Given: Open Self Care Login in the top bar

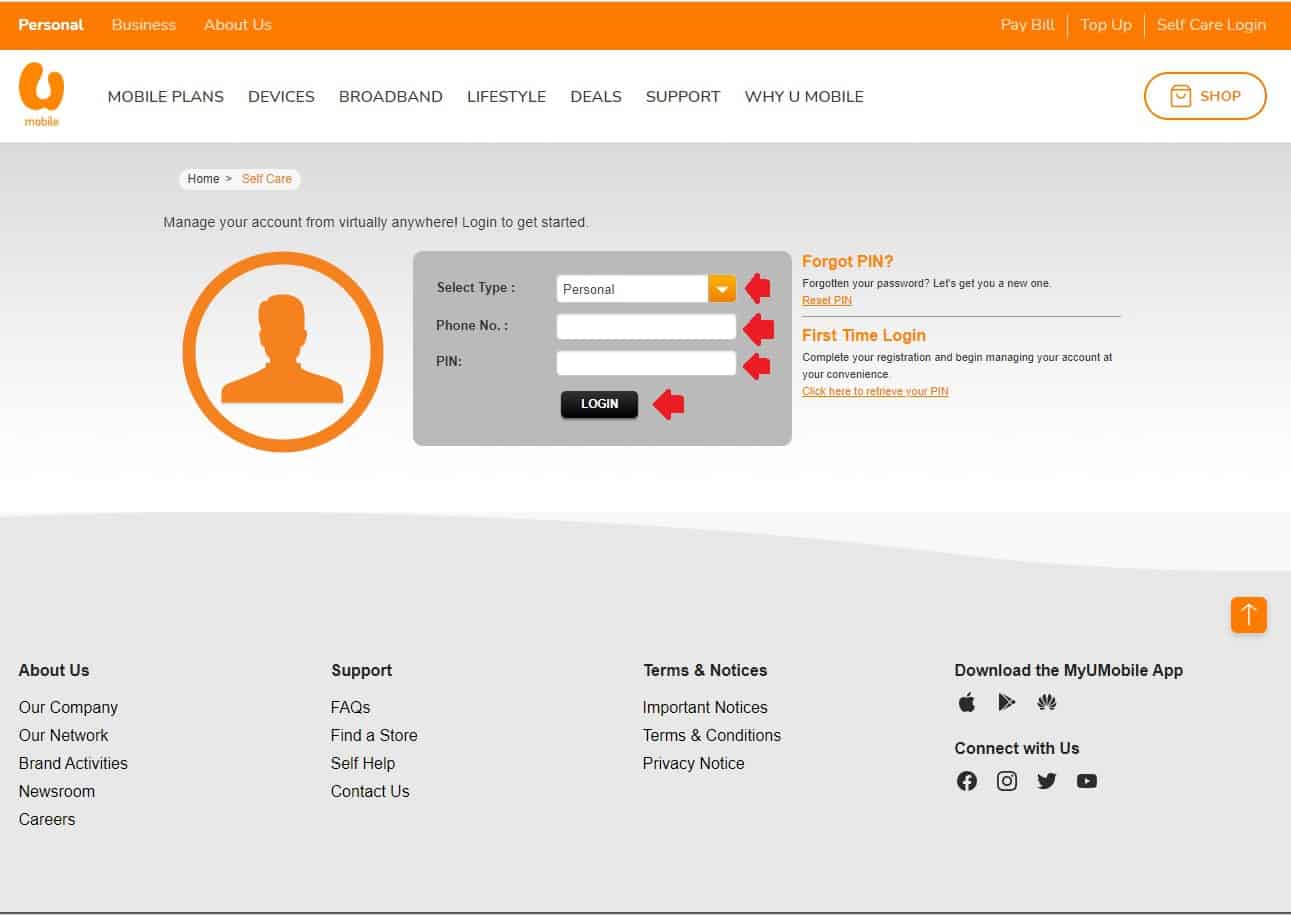Looking at the screenshot, I should click(x=1211, y=24).
